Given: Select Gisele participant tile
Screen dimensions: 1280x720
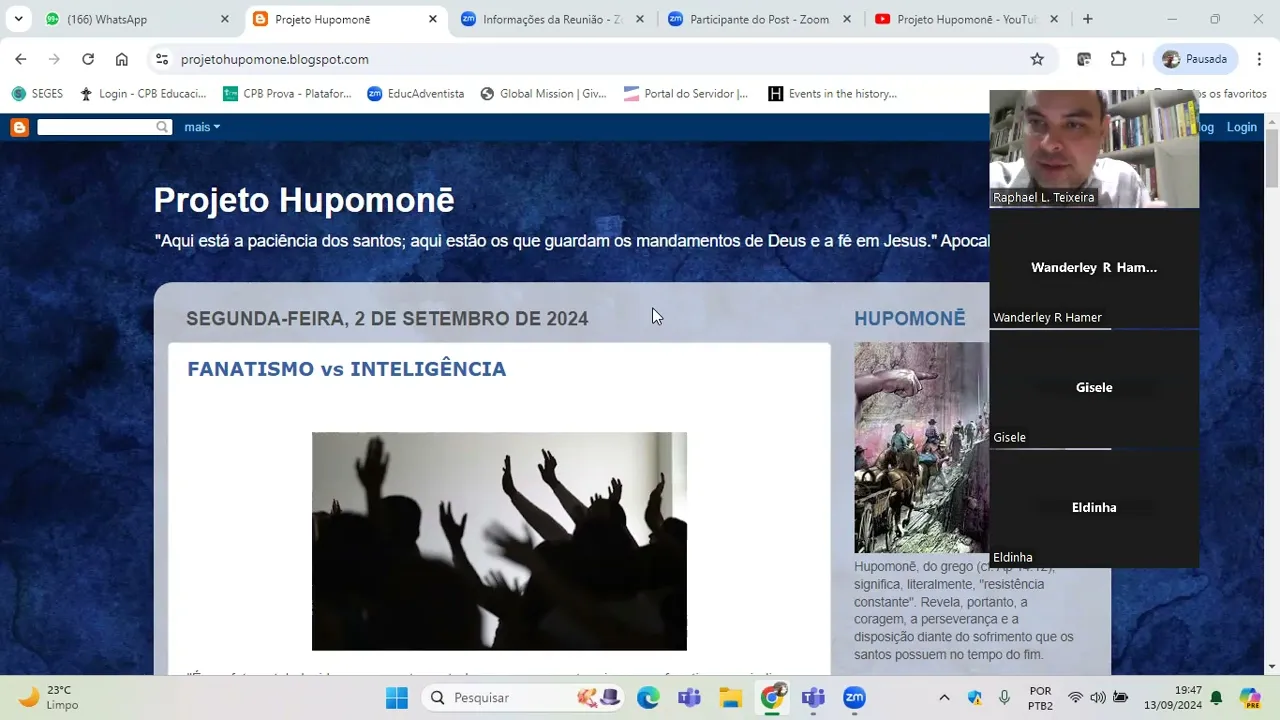Looking at the screenshot, I should 1094,388.
